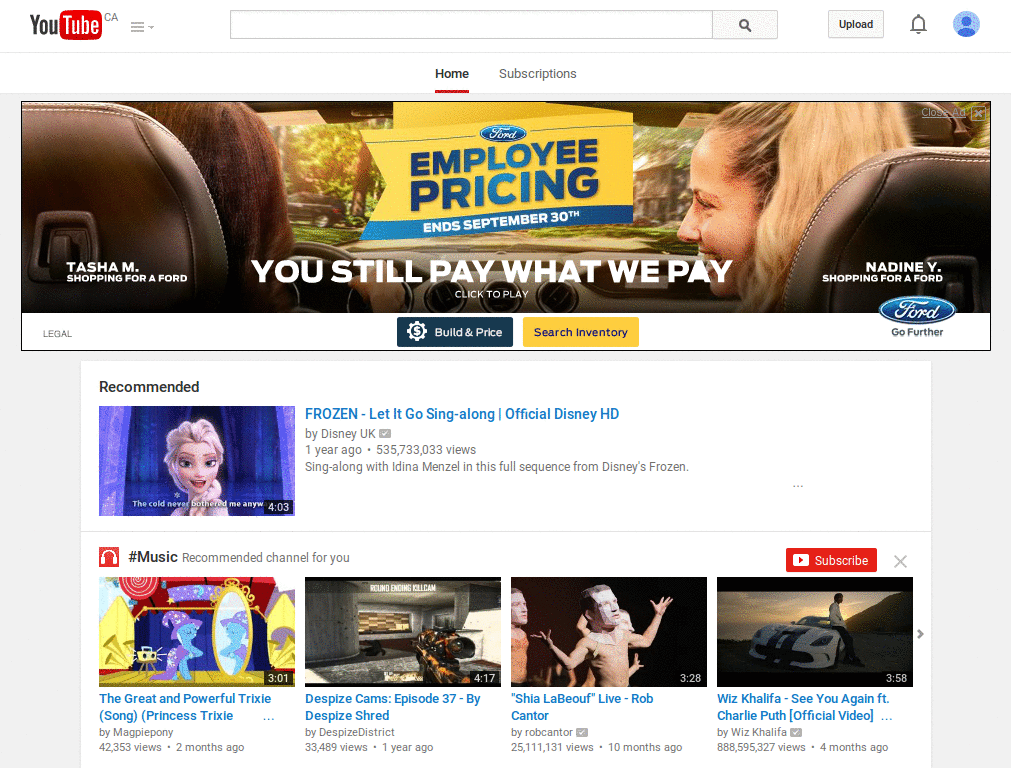Click the Wiz Khalifa verified badge
This screenshot has height=768, width=1024.
click(796, 733)
